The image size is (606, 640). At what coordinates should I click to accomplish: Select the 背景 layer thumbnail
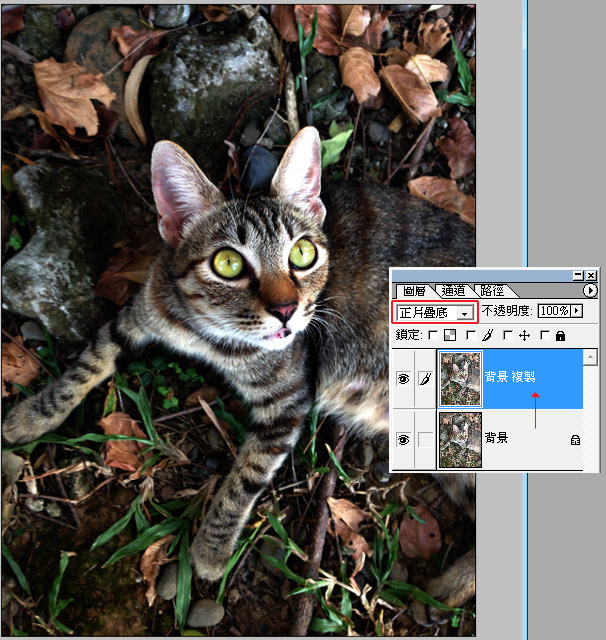point(460,440)
